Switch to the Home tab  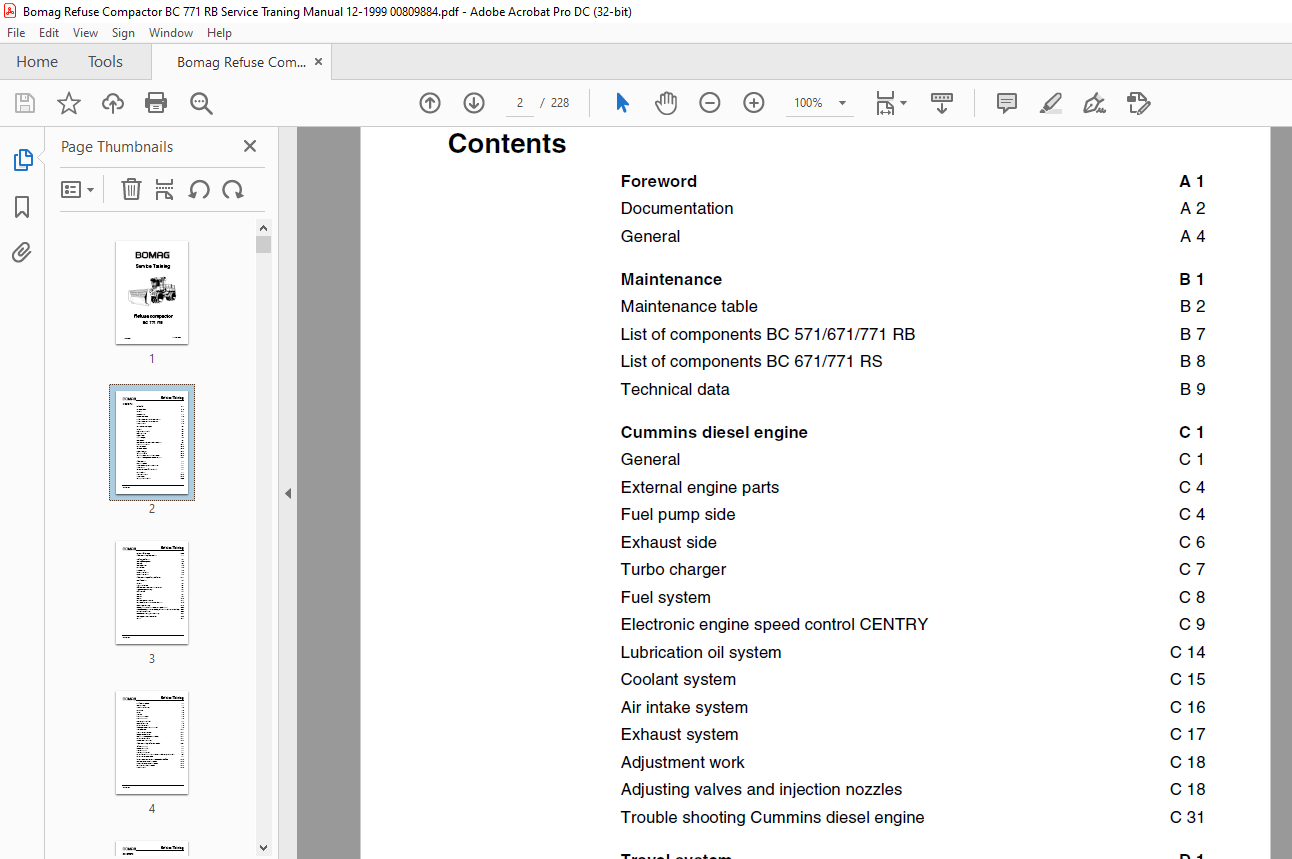click(37, 62)
